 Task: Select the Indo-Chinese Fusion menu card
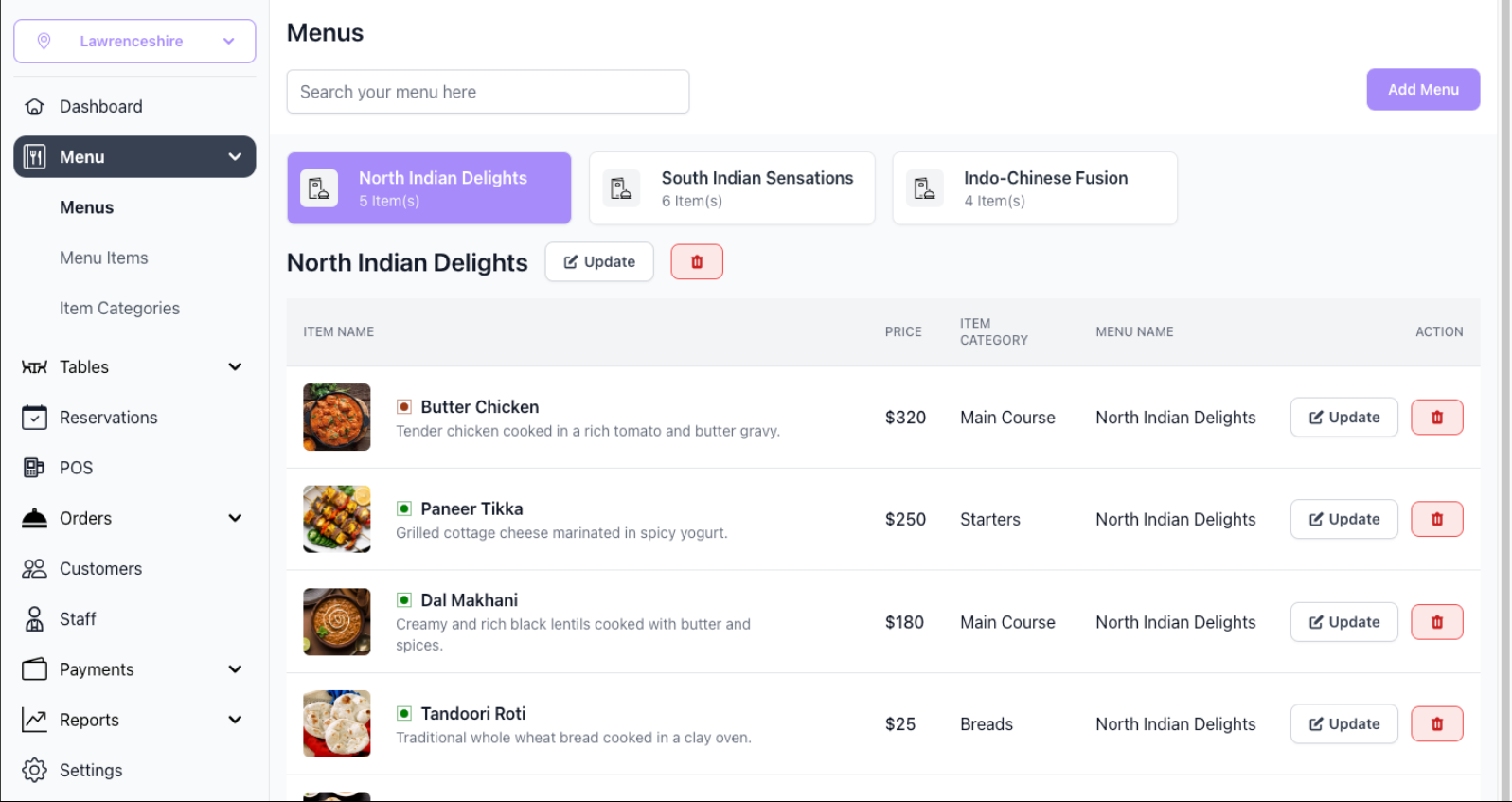[x=1035, y=188]
